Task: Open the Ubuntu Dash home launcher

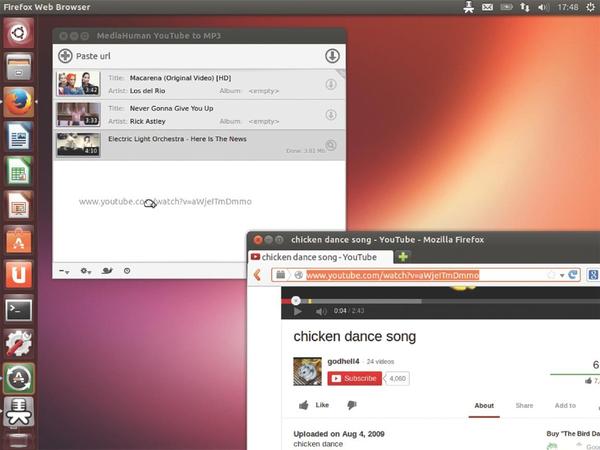Action: click(18, 33)
